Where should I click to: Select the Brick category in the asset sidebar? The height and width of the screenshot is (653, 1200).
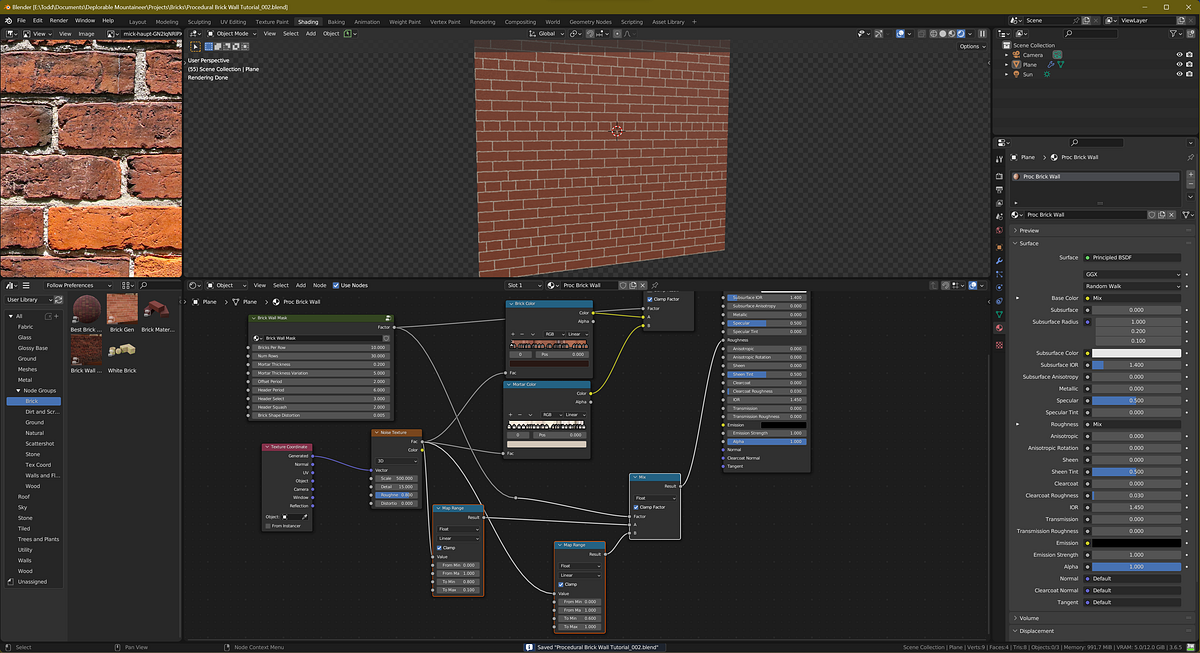click(x=33, y=401)
